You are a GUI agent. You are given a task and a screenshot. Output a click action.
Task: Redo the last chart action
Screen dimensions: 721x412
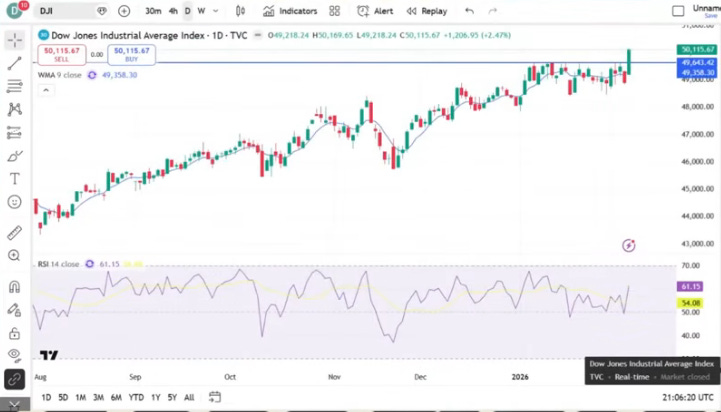click(492, 11)
